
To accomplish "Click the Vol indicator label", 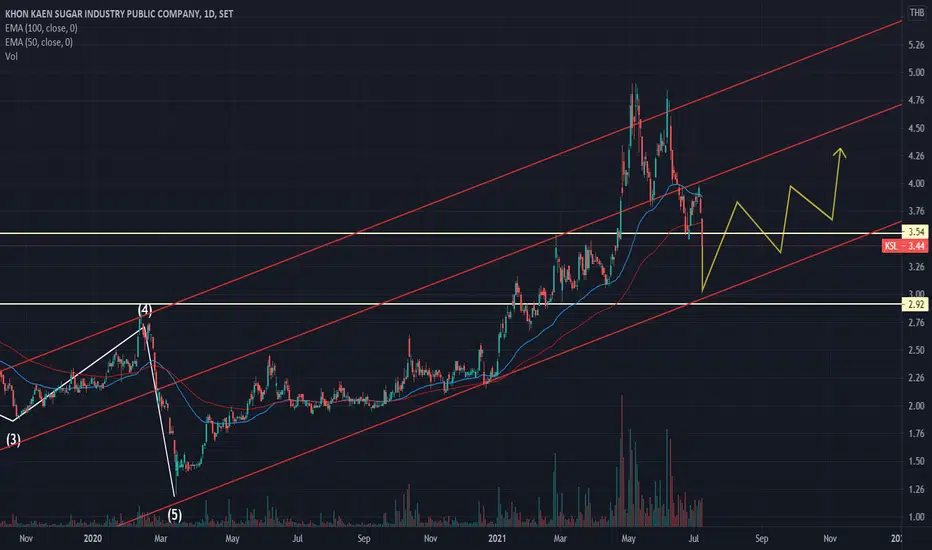I will click(x=11, y=56).
